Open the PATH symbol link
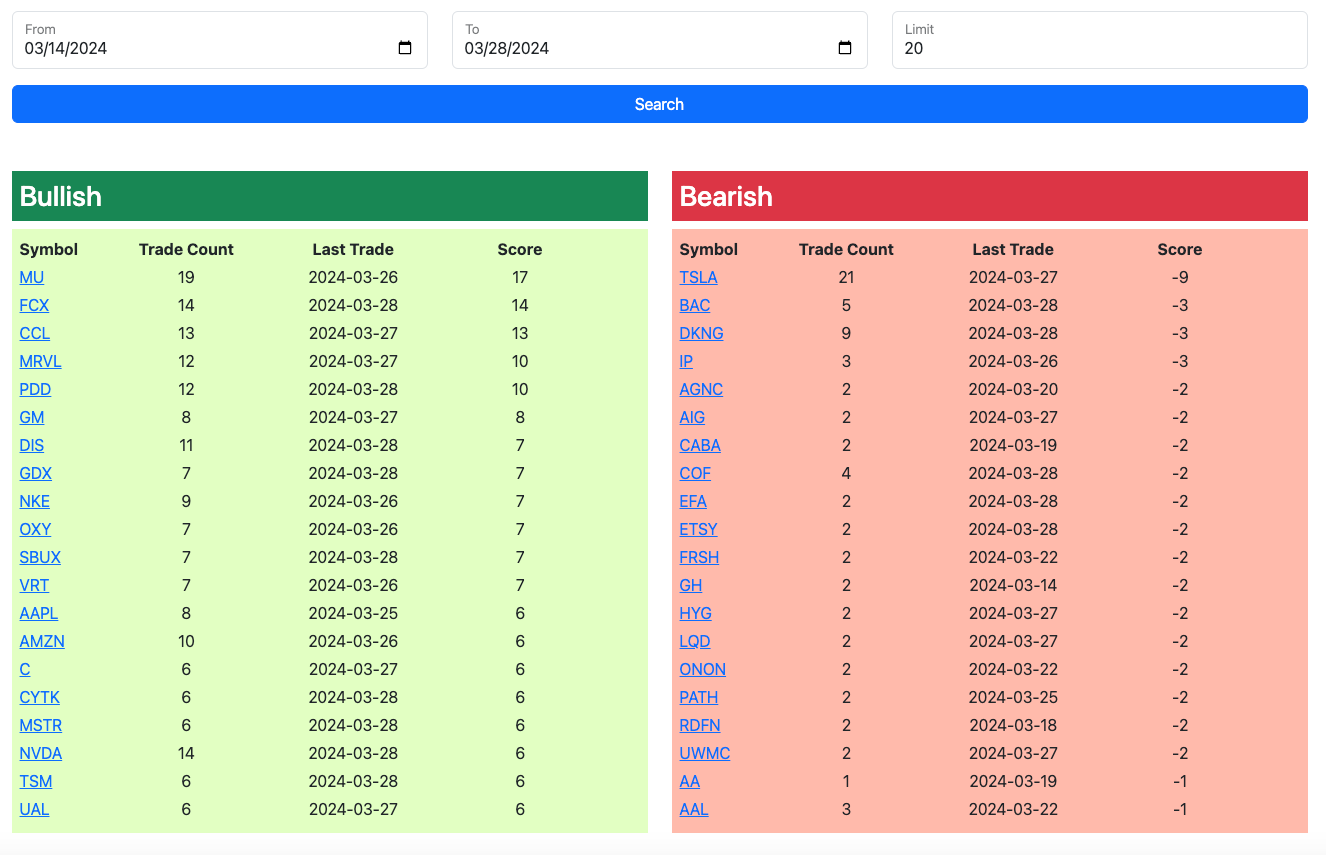The width and height of the screenshot is (1326, 855). pyautogui.click(x=699, y=697)
